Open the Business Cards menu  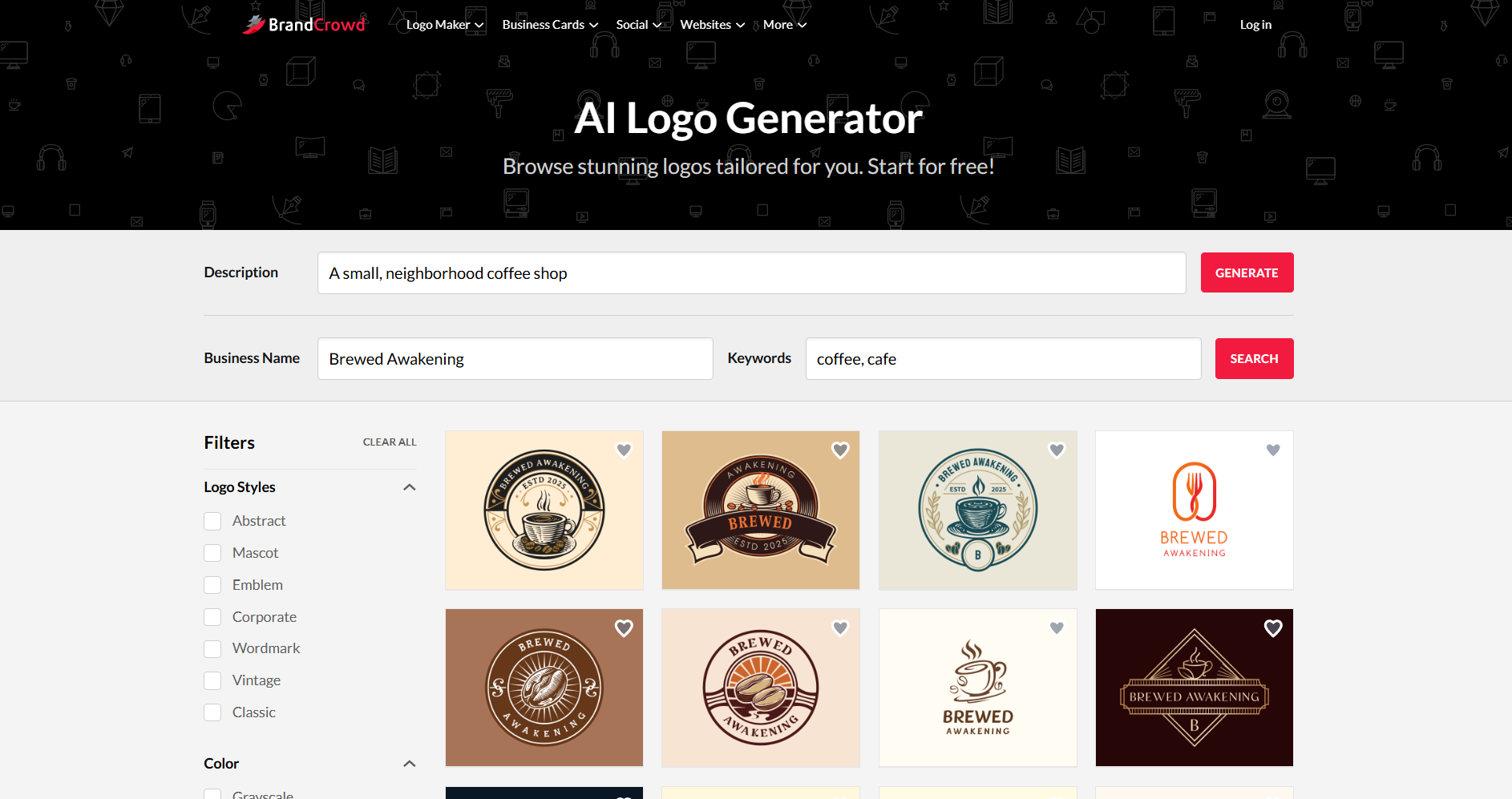550,25
